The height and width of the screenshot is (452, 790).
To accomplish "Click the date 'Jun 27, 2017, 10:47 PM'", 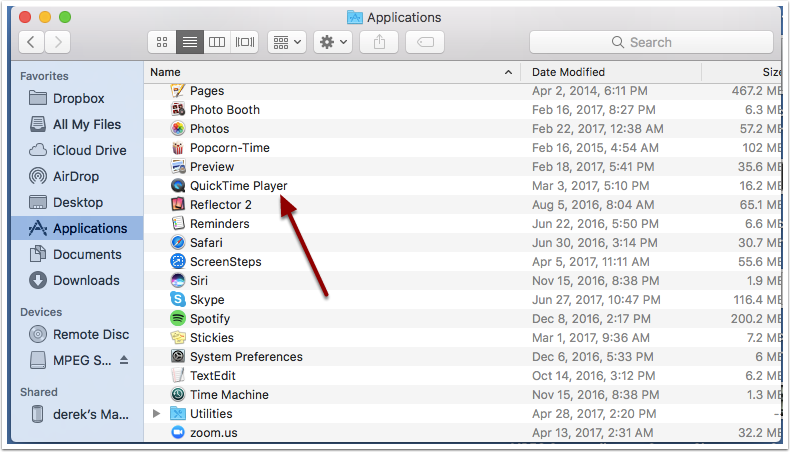I will pyautogui.click(x=596, y=299).
